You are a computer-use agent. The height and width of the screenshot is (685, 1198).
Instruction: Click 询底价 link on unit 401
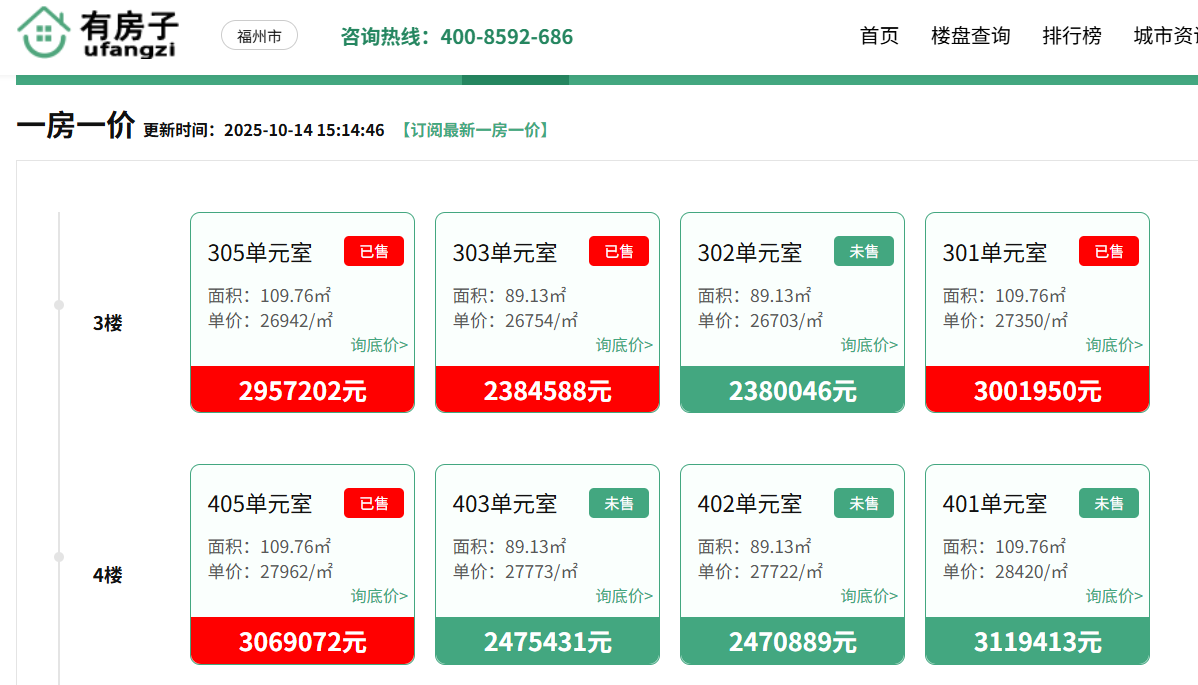pos(1114,596)
